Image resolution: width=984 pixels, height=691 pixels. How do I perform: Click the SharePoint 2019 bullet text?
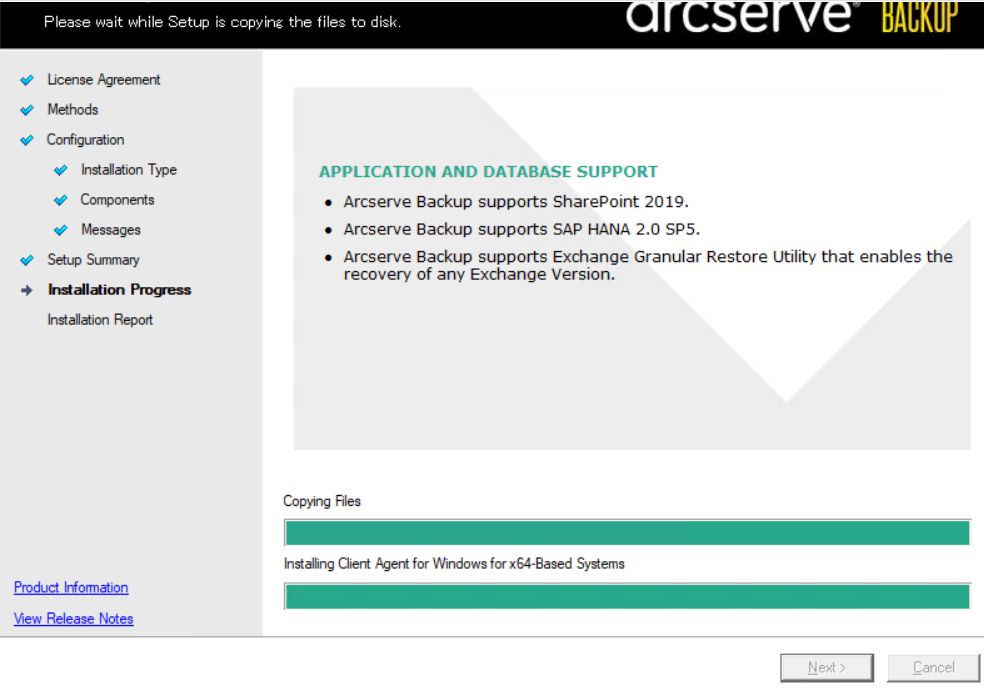pos(516,201)
